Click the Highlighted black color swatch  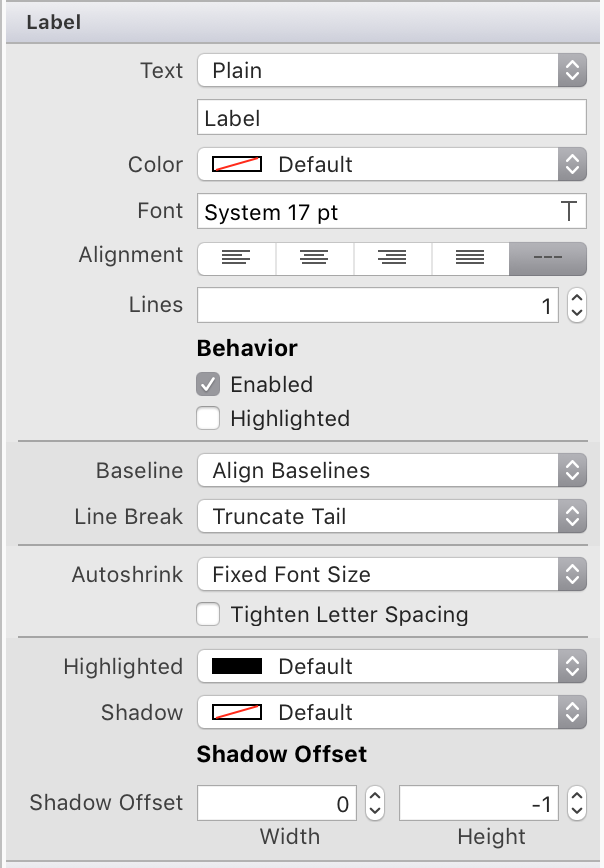[238, 666]
